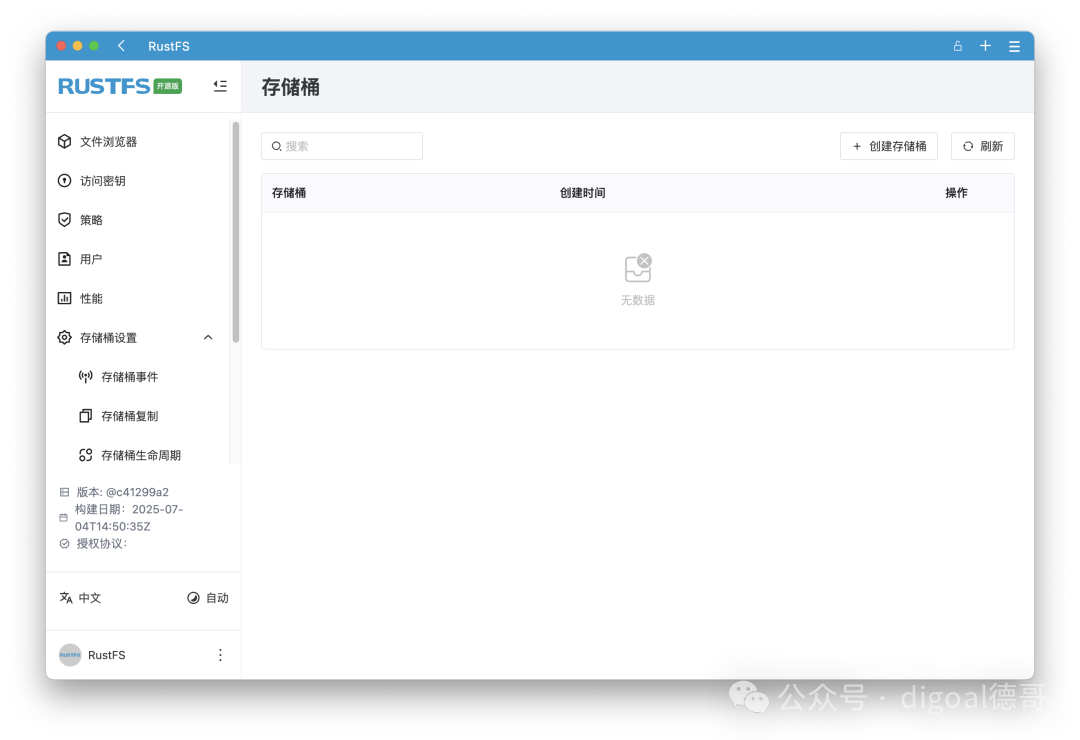Collapse the sidebar with the fold icon
The height and width of the screenshot is (740, 1080).
(220, 86)
